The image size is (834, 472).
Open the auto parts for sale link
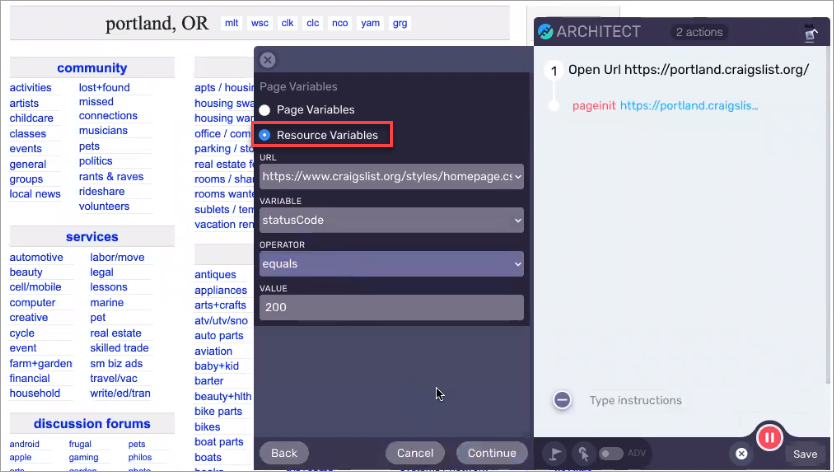pos(219,335)
